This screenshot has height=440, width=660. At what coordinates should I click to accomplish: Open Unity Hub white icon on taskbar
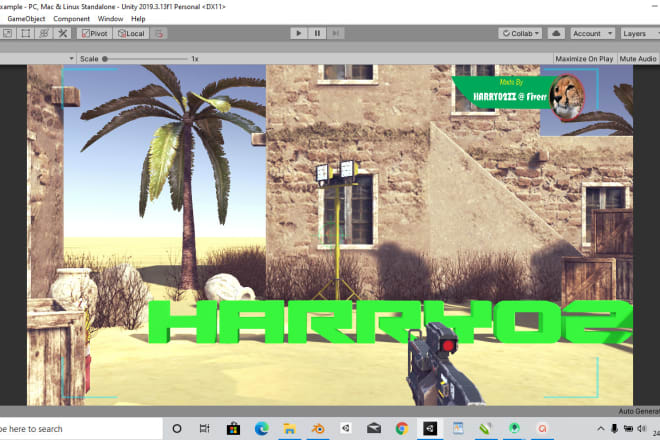click(x=346, y=429)
